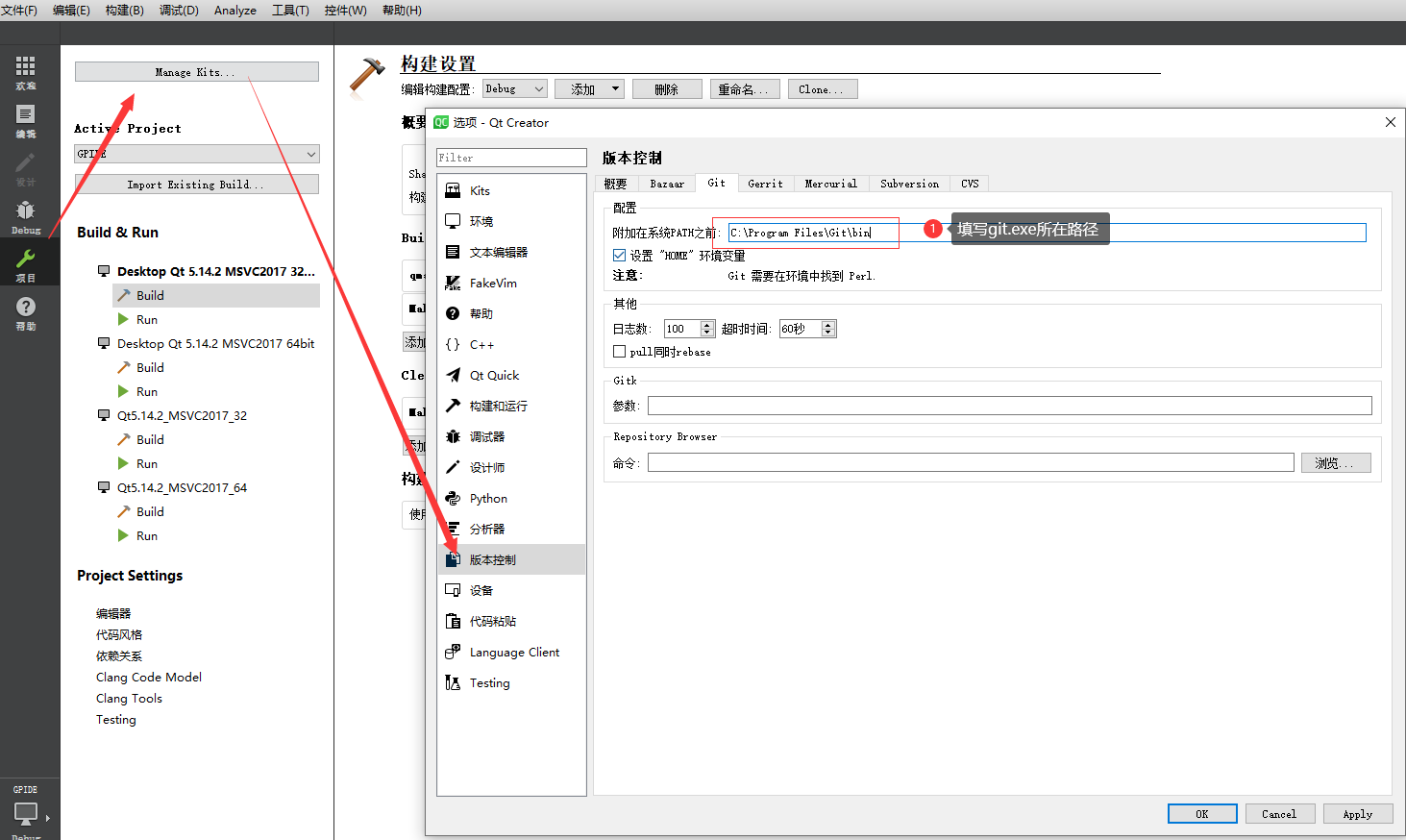Click the Manage Kits button
Viewport: 1406px width, 840px height.
[x=197, y=72]
